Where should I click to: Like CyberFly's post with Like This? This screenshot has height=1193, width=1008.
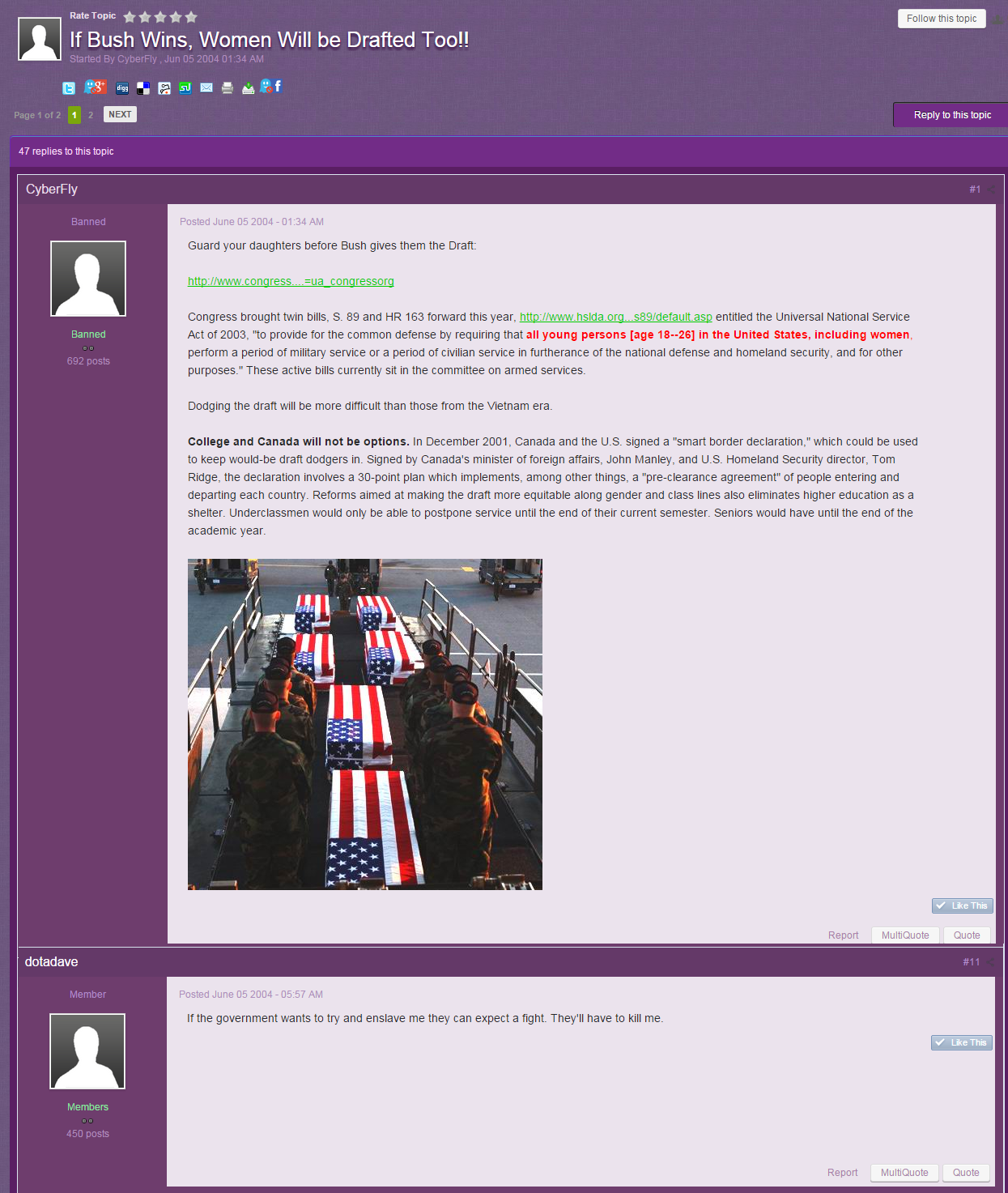(x=963, y=905)
